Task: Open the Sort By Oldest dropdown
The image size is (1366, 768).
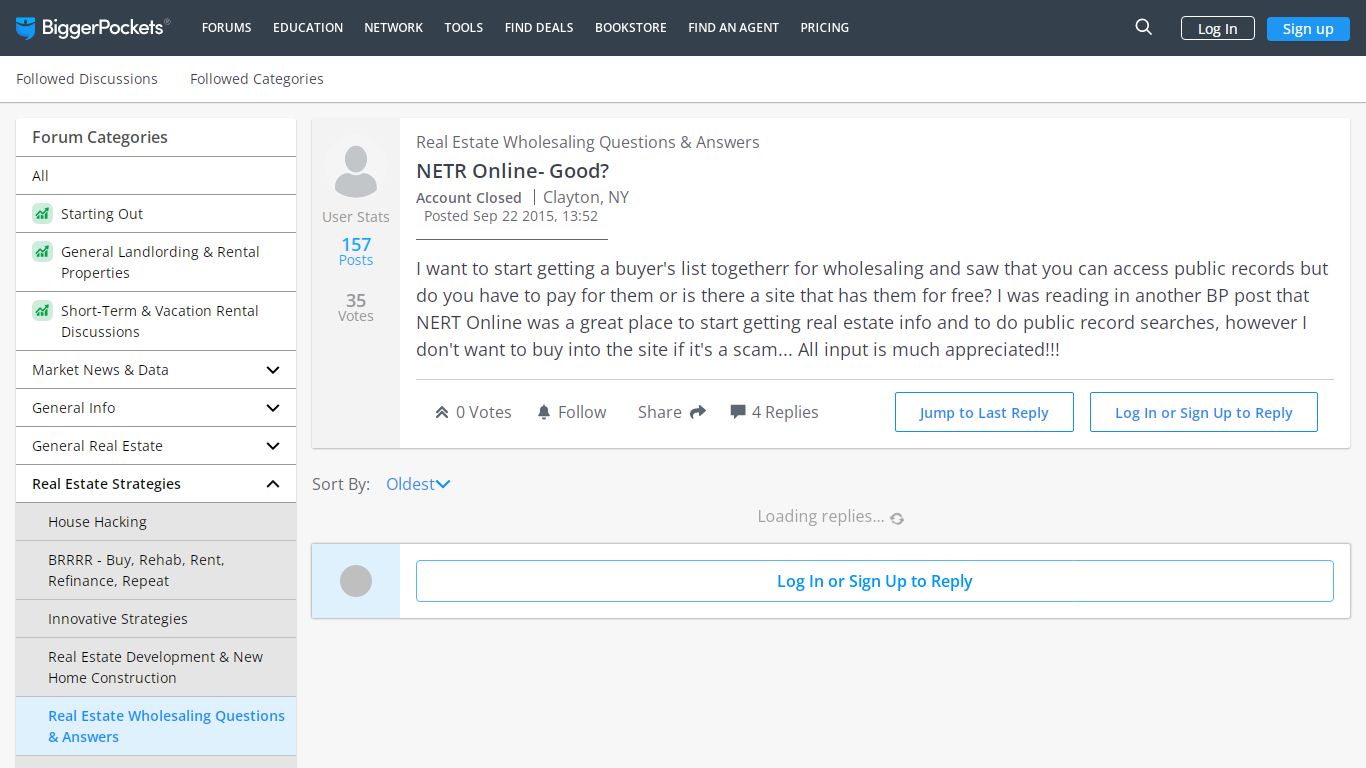Action: point(418,484)
